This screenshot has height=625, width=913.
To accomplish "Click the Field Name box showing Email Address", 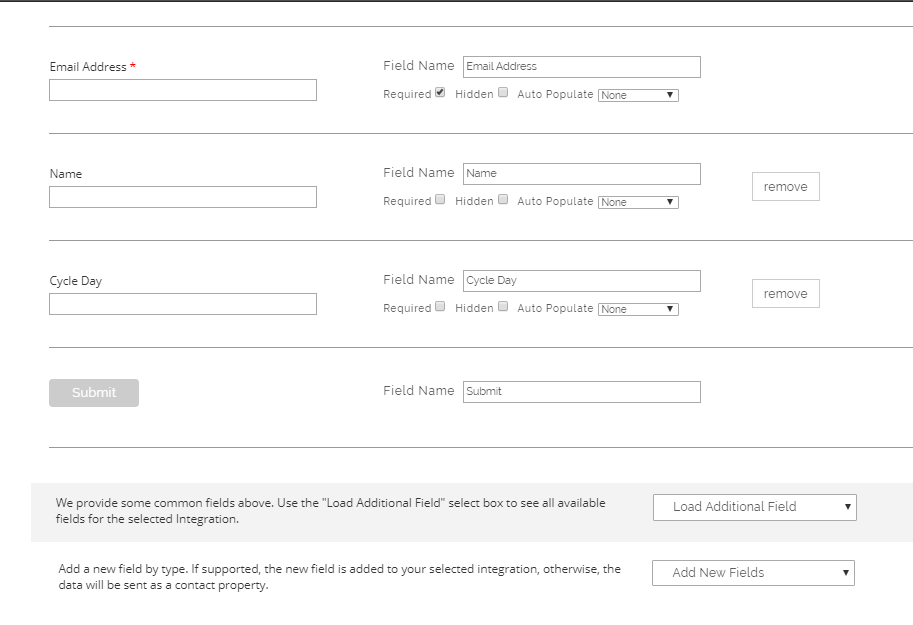I will [581, 66].
